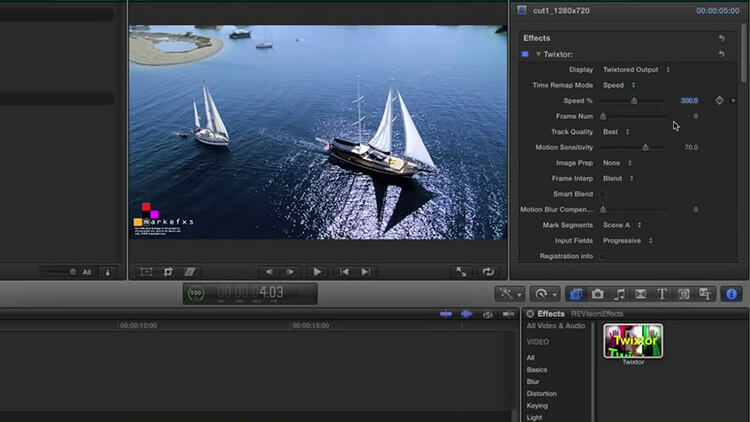The width and height of the screenshot is (750, 422).
Task: Play the clip in the viewer
Action: pos(317,272)
